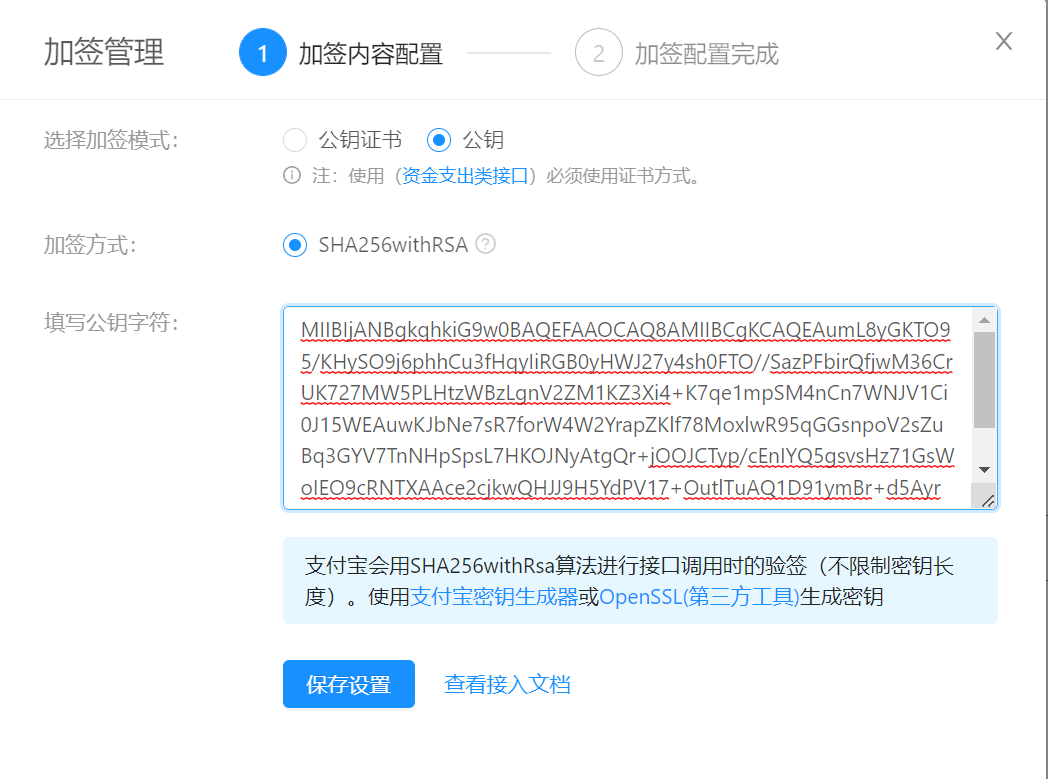Click step 2 circle 加签配置完成
Viewport: 1048px width, 779px height.
pyautogui.click(x=598, y=52)
